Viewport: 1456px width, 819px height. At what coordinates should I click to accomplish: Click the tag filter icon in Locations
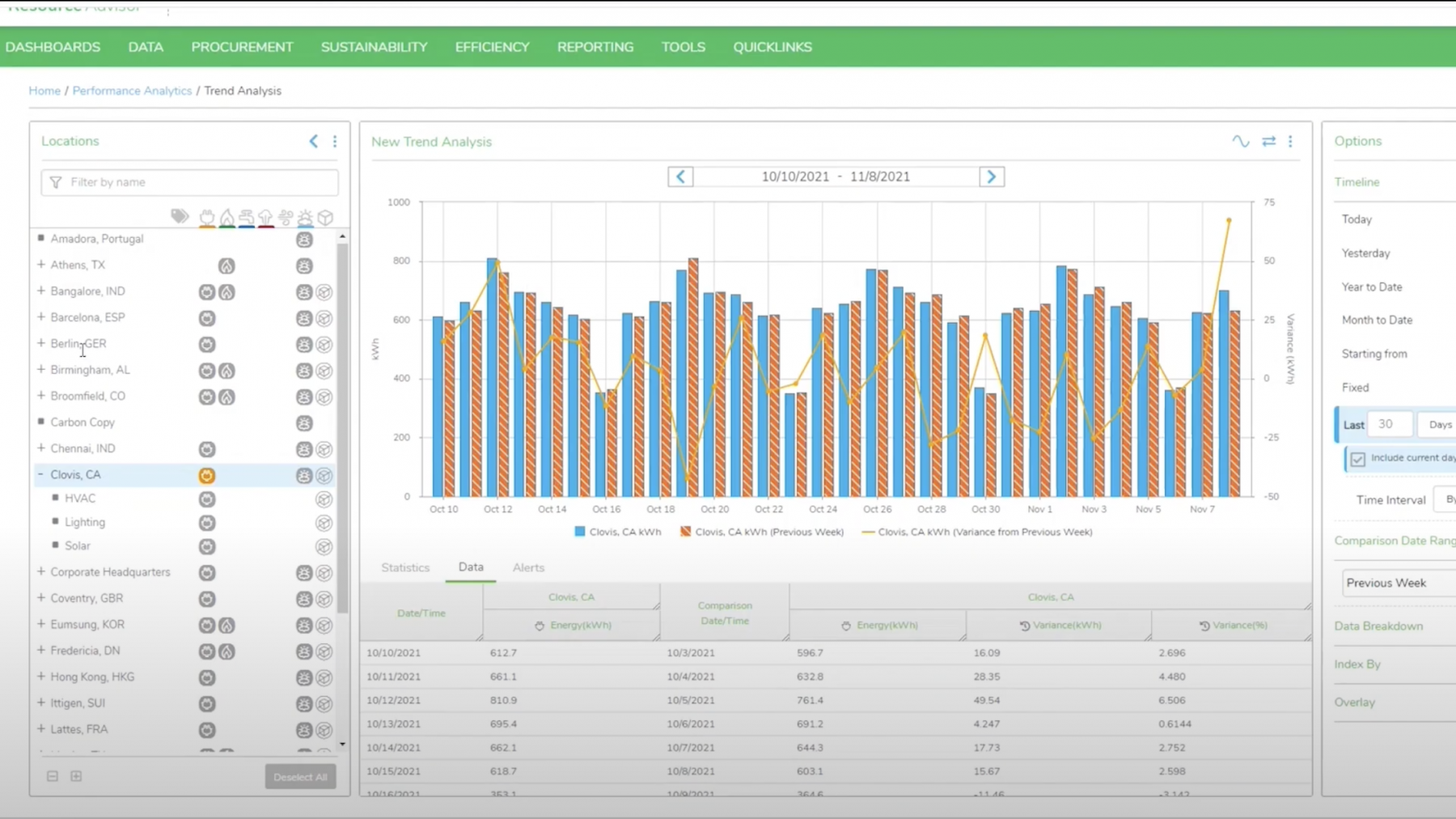tap(180, 216)
